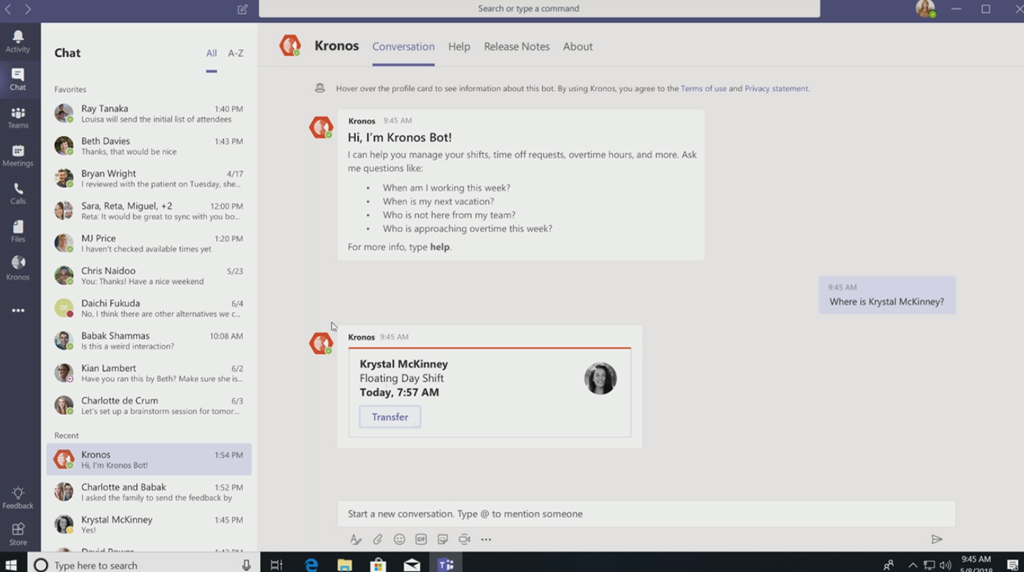
Task: Open the Help tab for Kronos
Action: click(459, 47)
